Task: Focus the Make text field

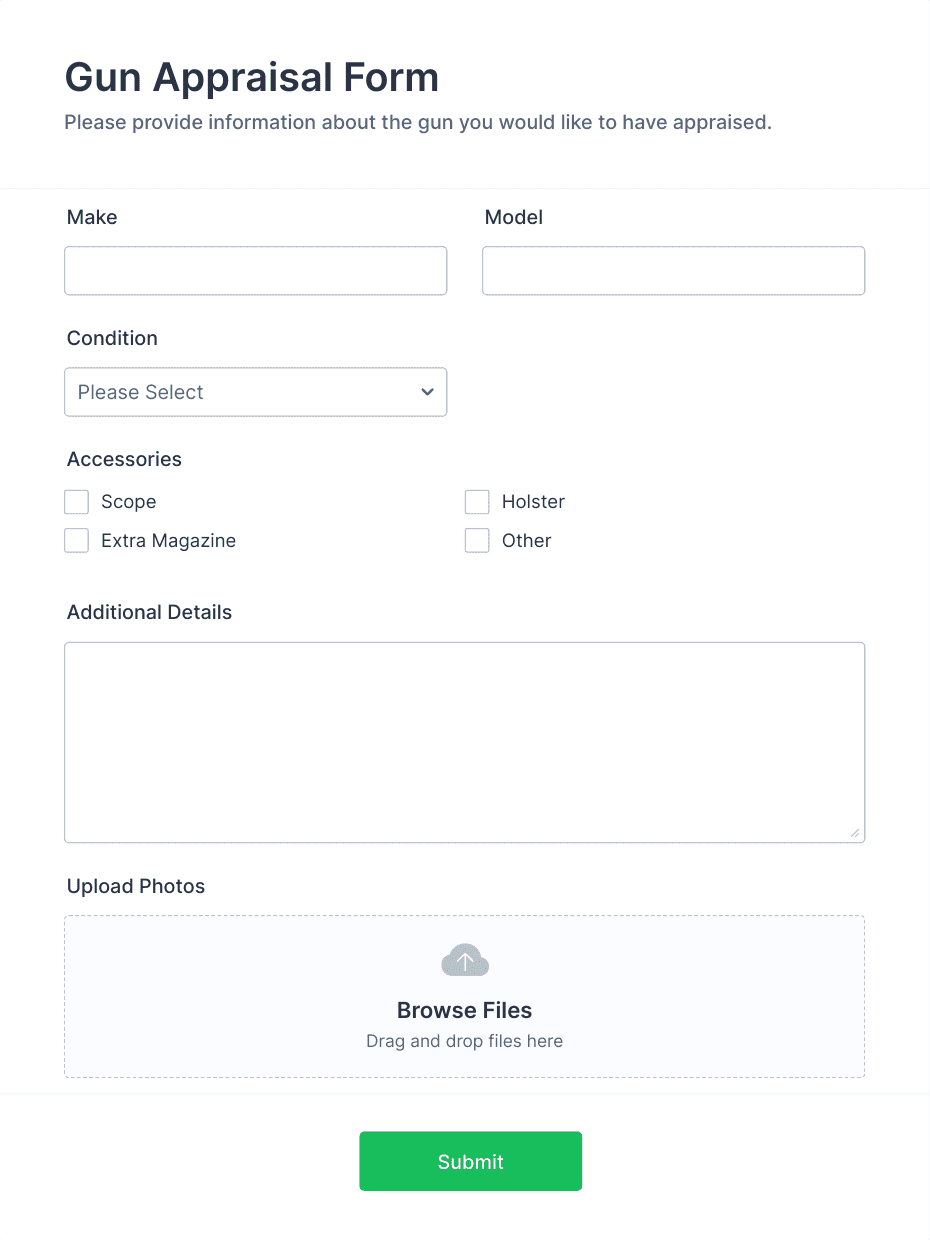Action: pos(255,271)
